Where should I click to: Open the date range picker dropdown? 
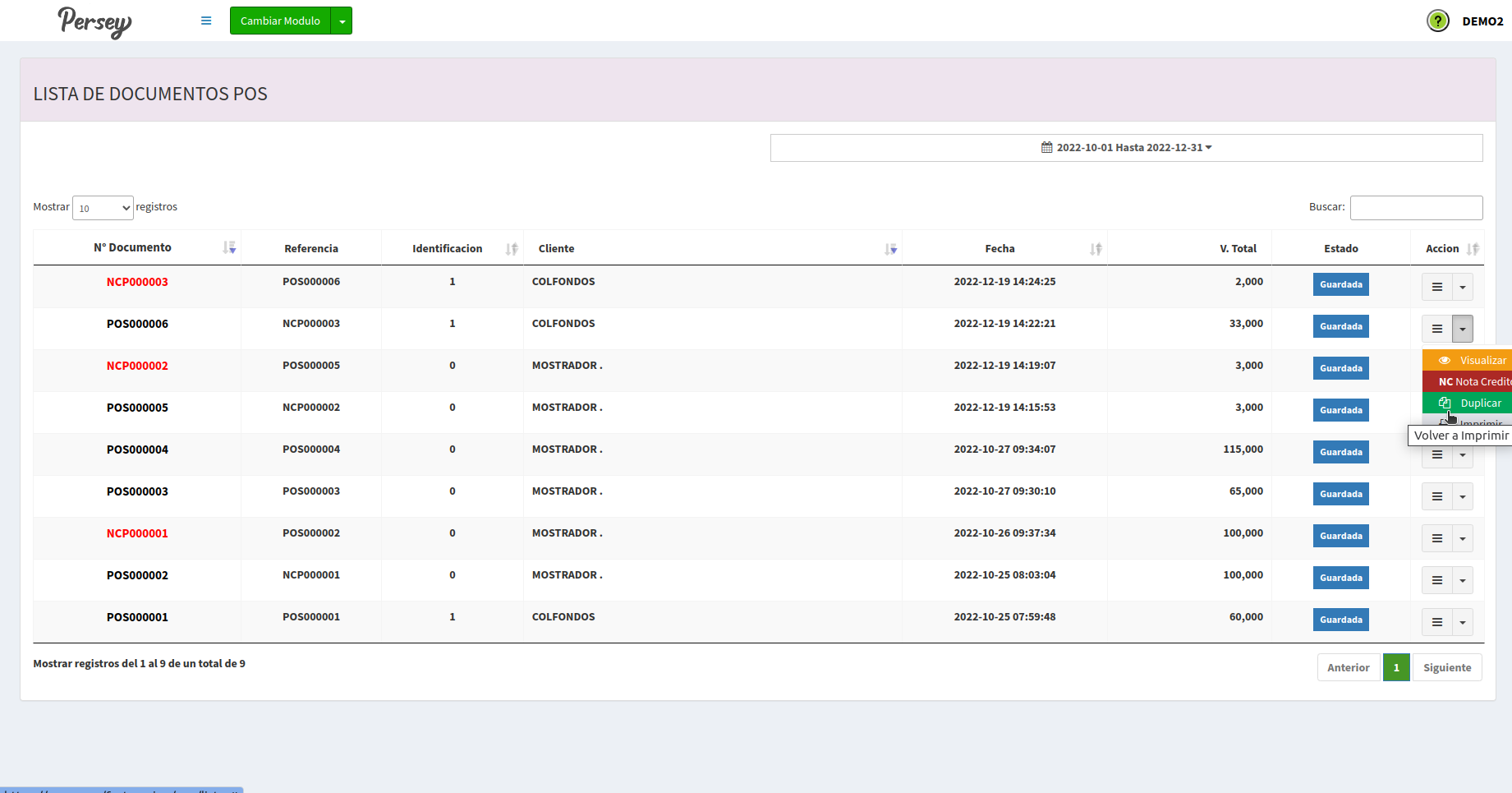pyautogui.click(x=1126, y=148)
